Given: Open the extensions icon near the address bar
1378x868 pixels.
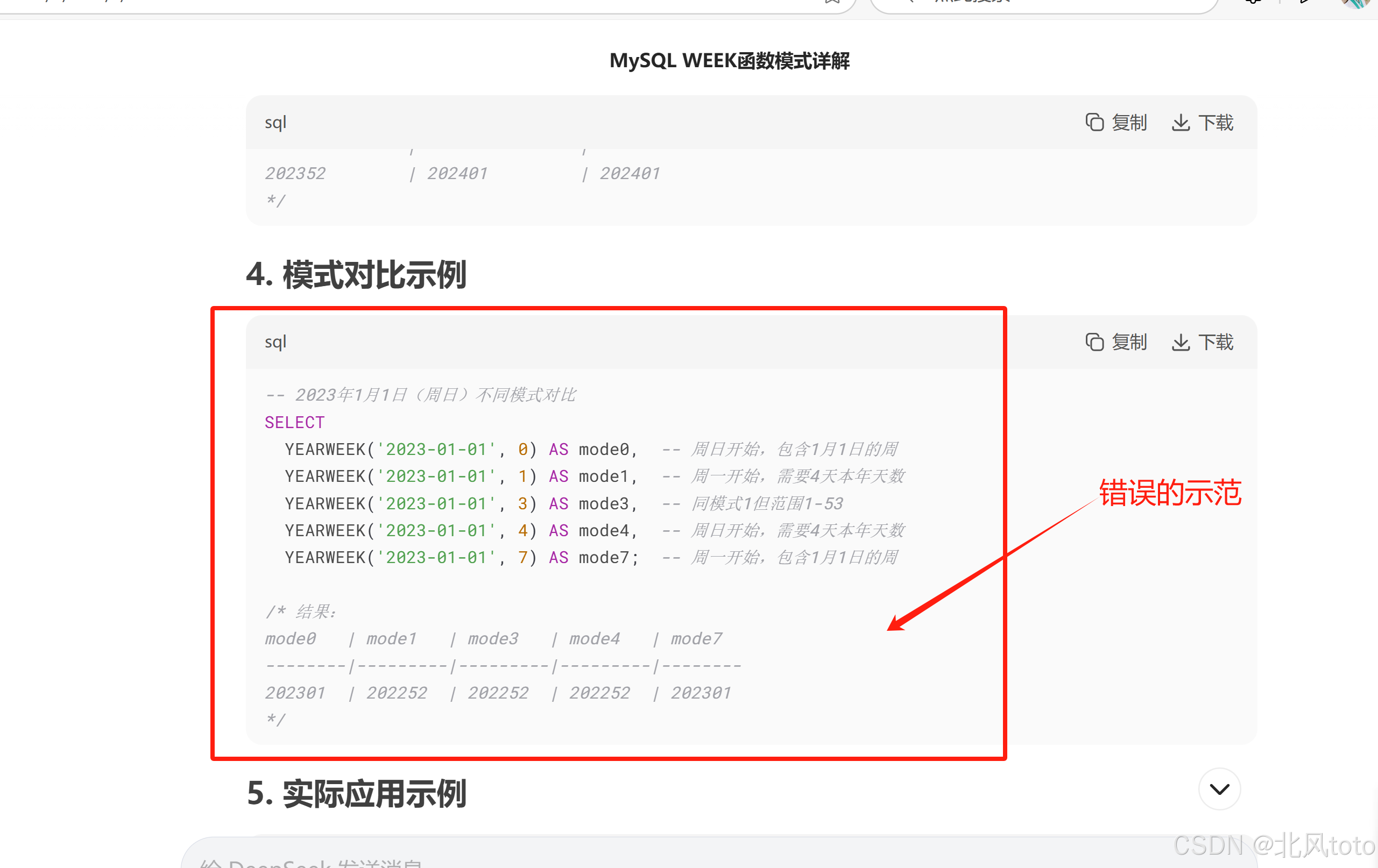Looking at the screenshot, I should [1253, 3].
